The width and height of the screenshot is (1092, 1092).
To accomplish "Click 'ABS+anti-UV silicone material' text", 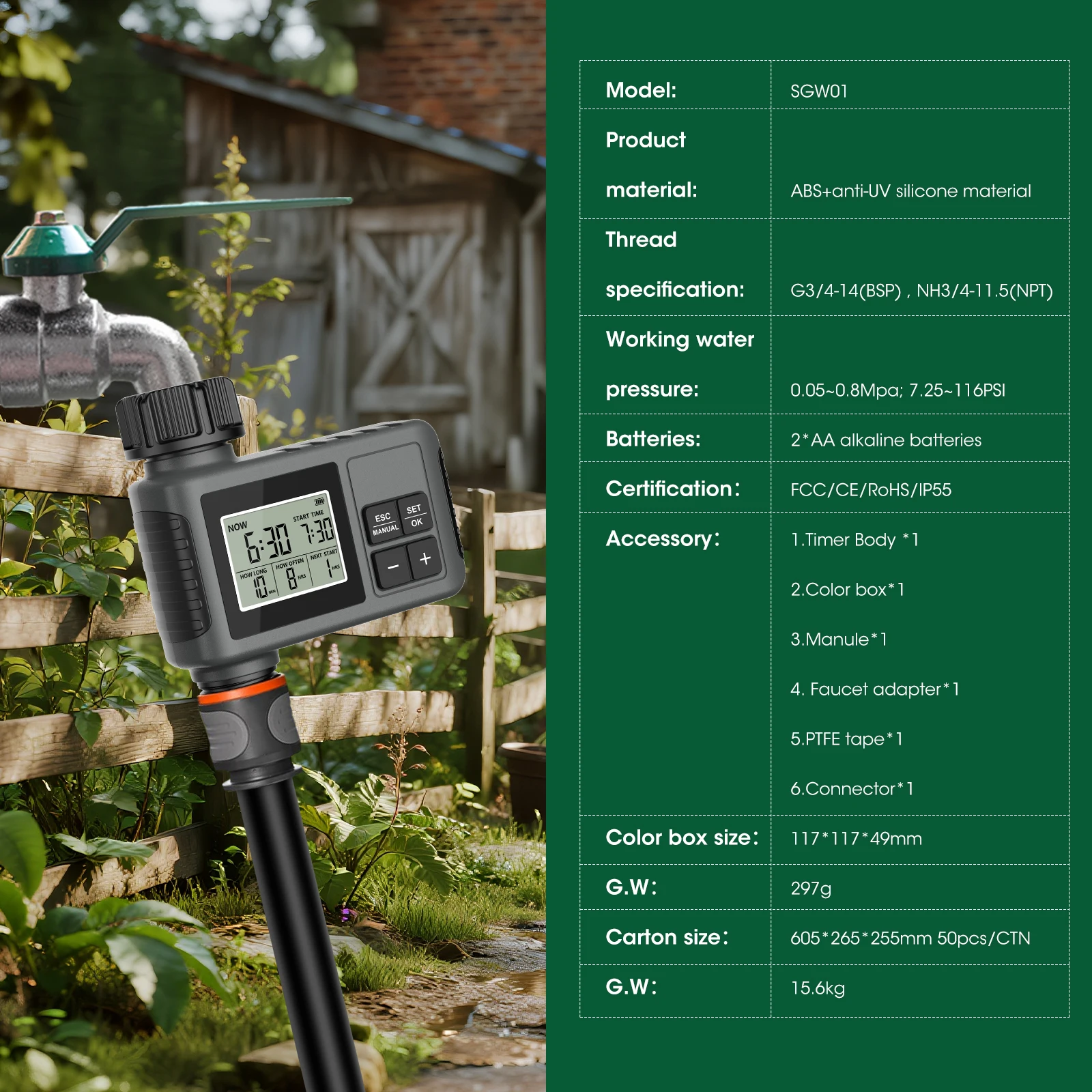I will tap(910, 191).
